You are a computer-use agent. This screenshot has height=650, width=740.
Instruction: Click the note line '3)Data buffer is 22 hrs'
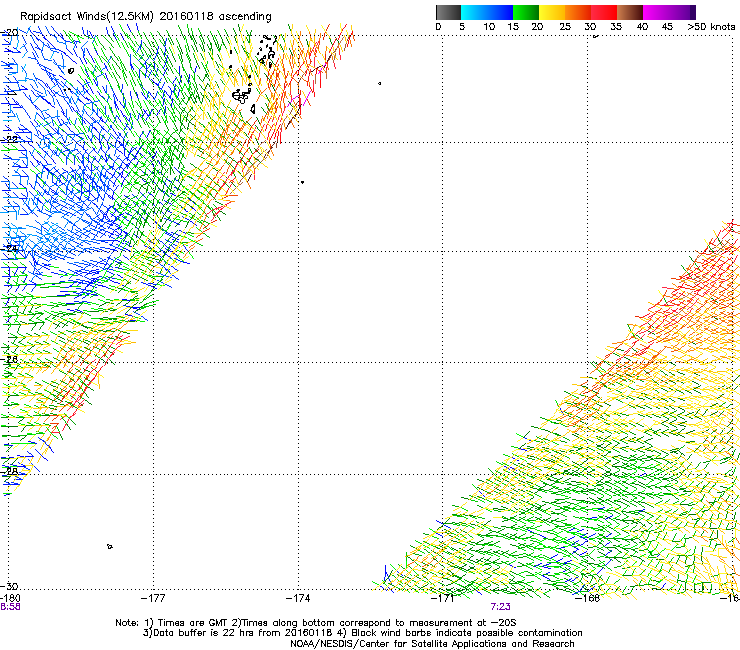(x=362, y=633)
